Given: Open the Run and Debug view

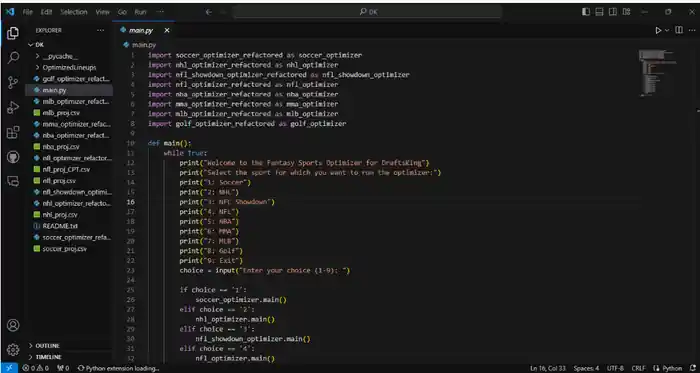Looking at the screenshot, I should click(x=13, y=107).
